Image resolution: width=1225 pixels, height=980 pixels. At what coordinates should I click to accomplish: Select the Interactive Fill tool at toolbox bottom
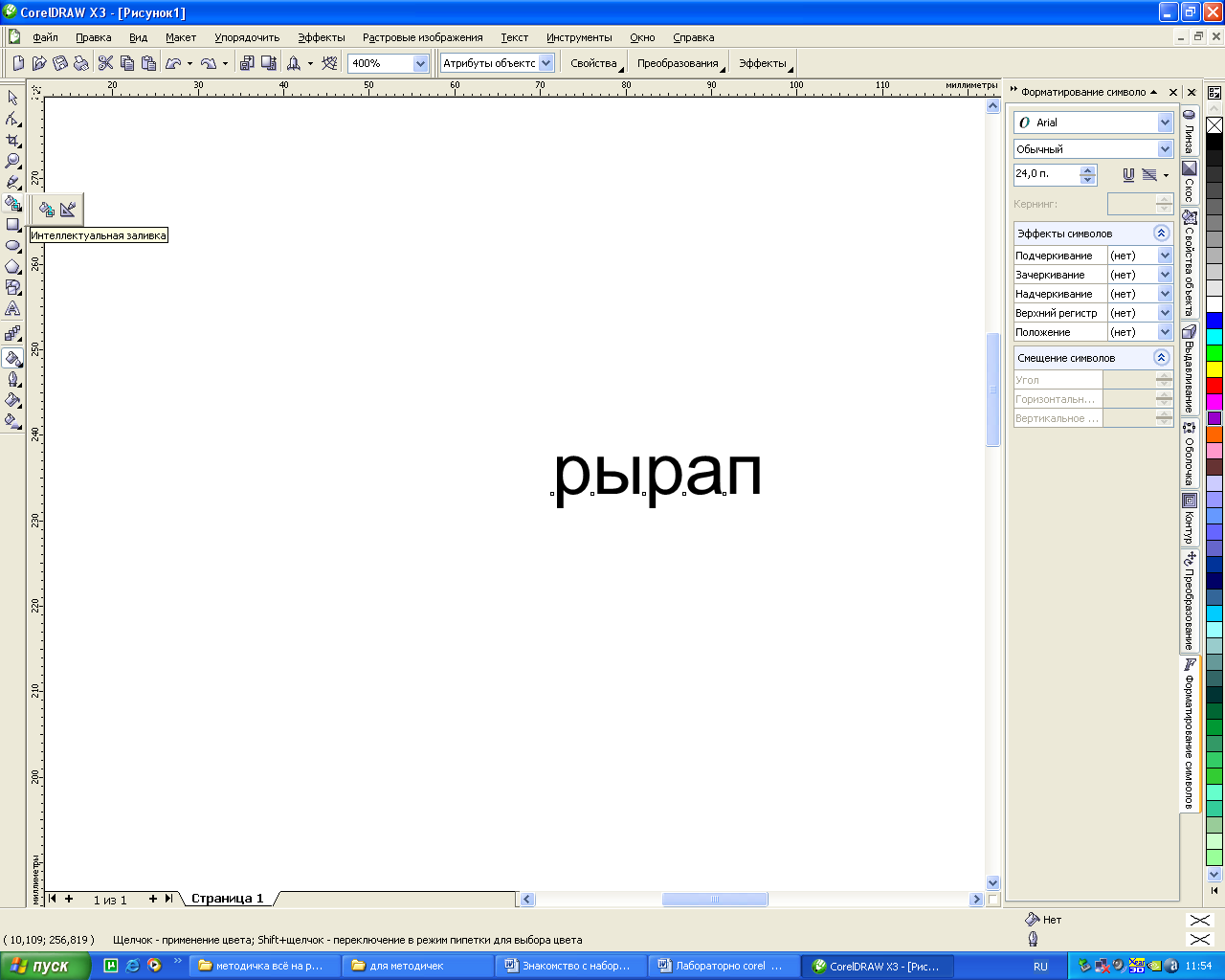click(x=12, y=421)
